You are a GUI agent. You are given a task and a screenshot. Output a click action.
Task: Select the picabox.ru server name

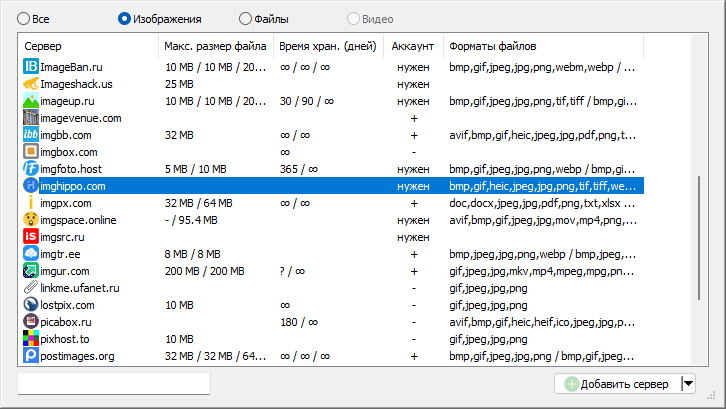[66, 322]
